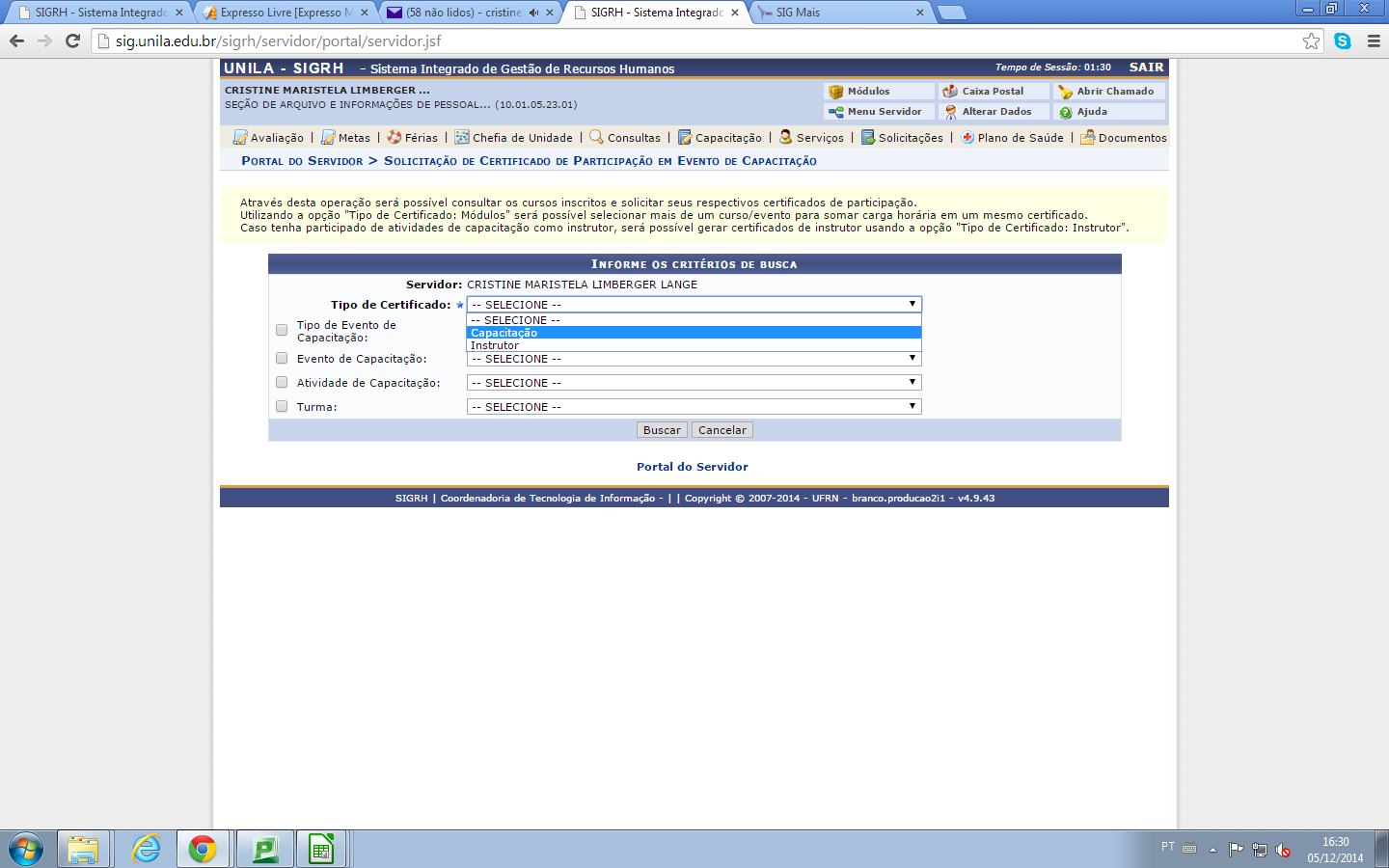
Task: Open Consultas menu label
Action: tap(634, 138)
